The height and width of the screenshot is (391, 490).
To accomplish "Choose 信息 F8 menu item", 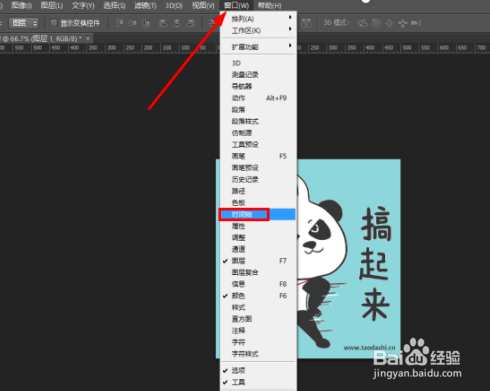I will pyautogui.click(x=258, y=284).
